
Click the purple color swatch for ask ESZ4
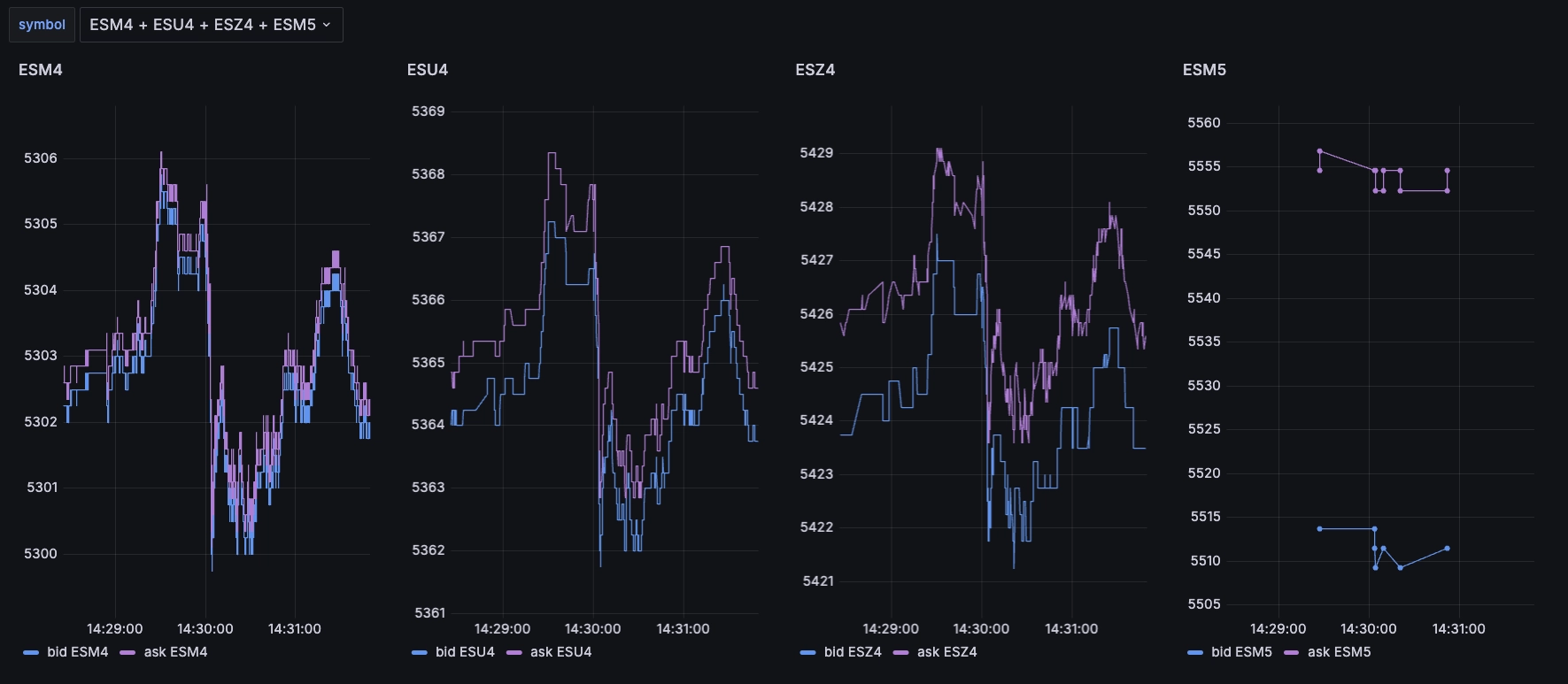[901, 653]
